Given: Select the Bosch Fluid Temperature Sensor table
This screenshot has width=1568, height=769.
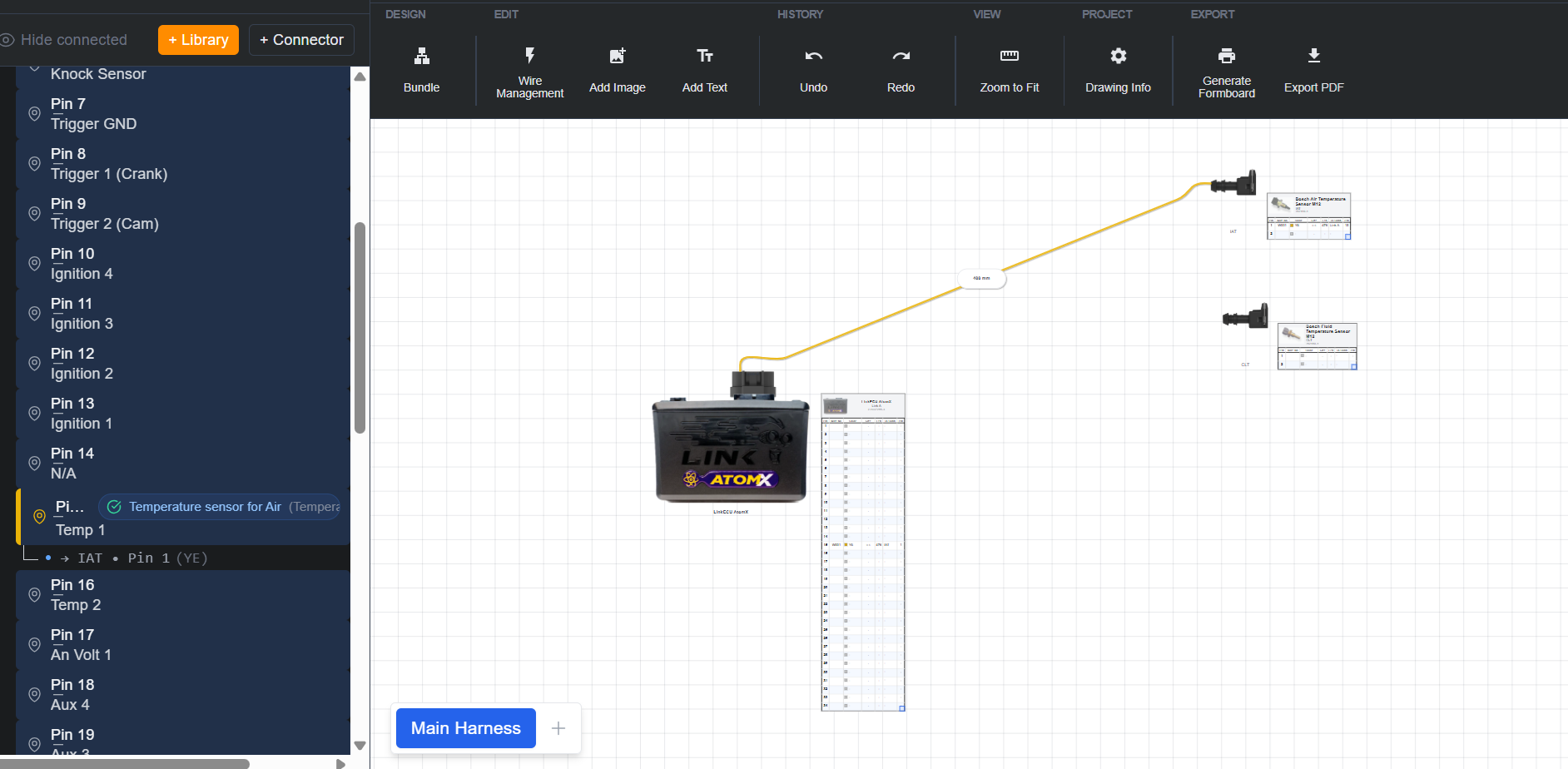Looking at the screenshot, I should (1317, 346).
